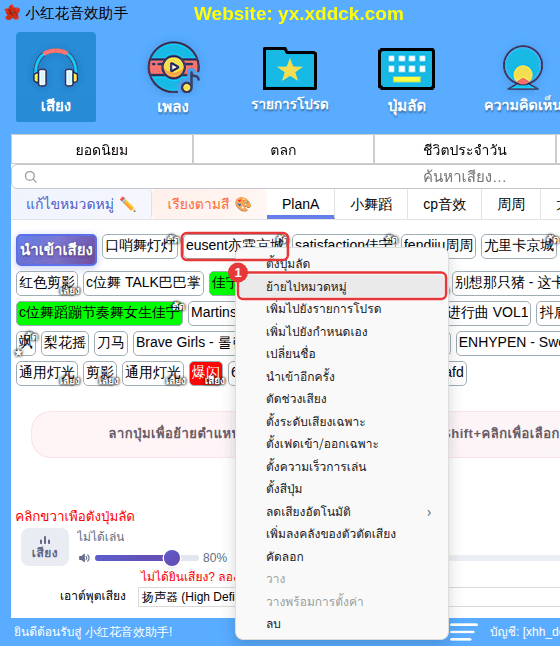The height and width of the screenshot is (646, 560).
Task: Play the 刀马 sound button
Action: click(x=111, y=343)
